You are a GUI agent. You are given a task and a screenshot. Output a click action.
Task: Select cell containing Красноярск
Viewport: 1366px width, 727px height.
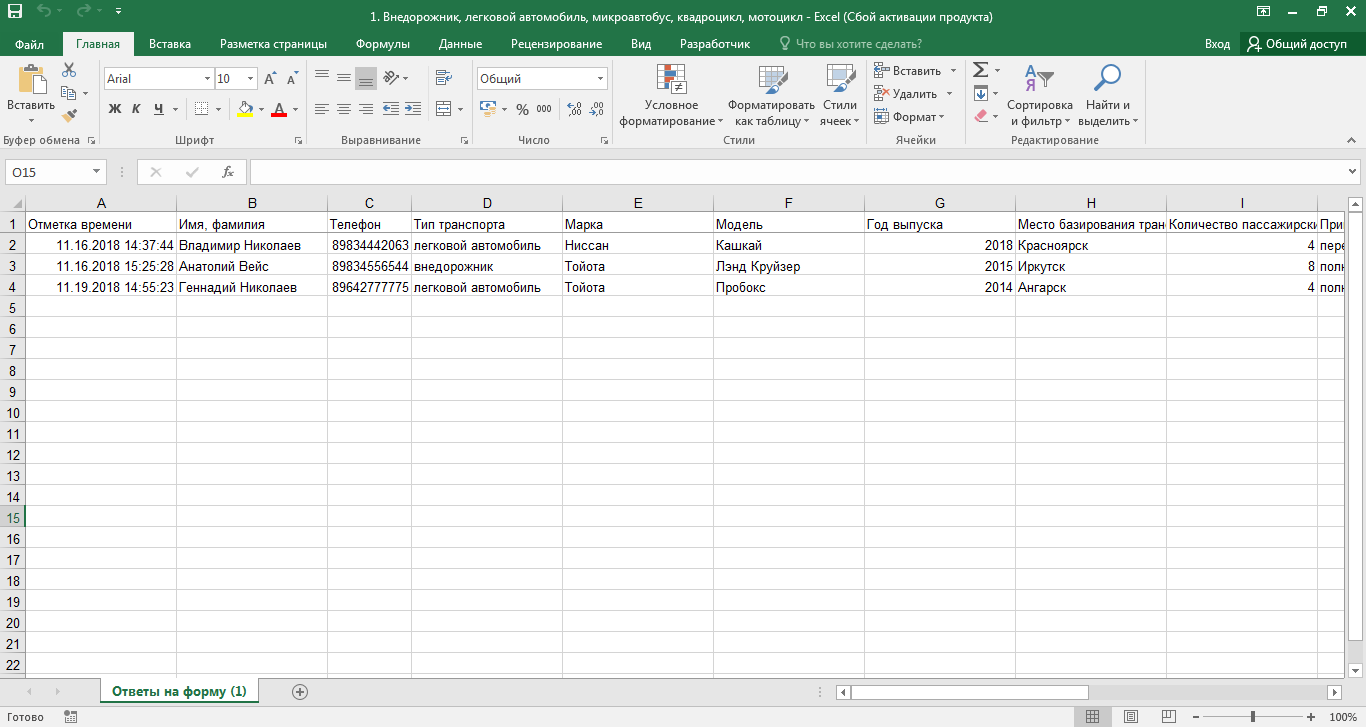(1090, 245)
